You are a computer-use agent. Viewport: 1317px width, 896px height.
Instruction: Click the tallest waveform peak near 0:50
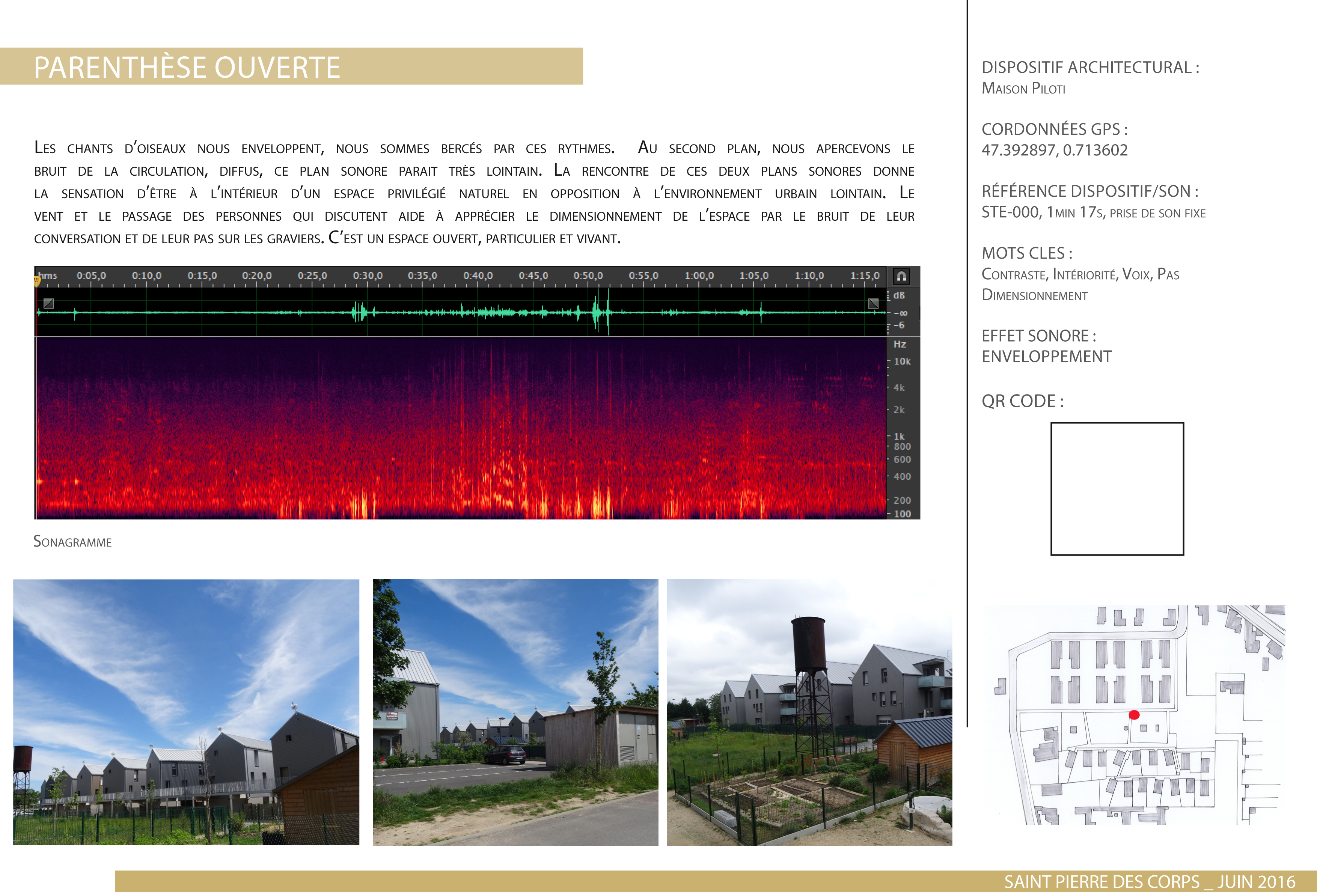[x=608, y=312]
